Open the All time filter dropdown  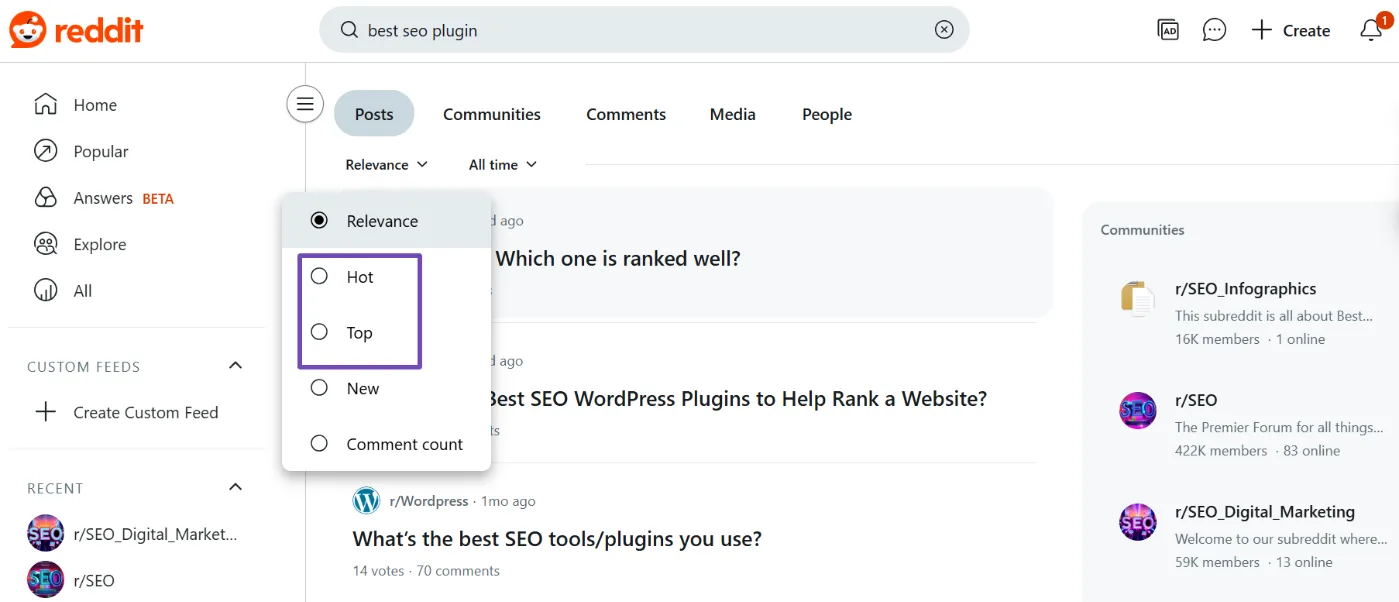(x=502, y=165)
